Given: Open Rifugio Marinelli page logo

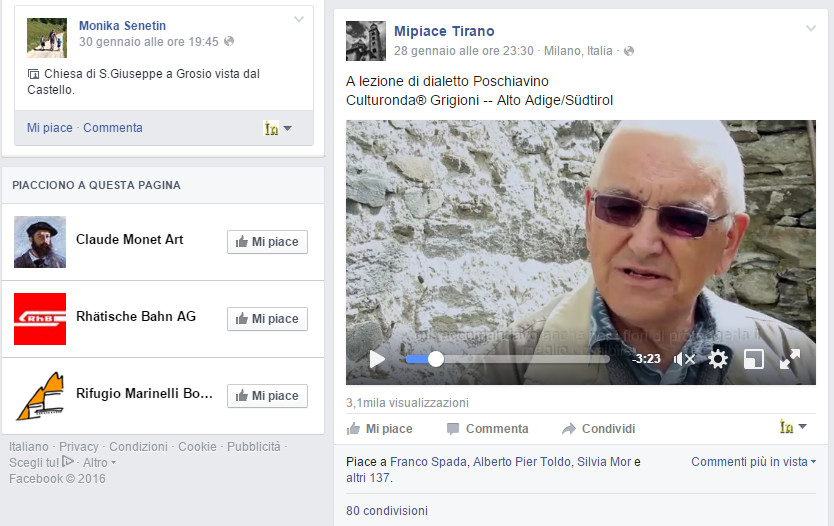Looking at the screenshot, I should click(x=40, y=396).
